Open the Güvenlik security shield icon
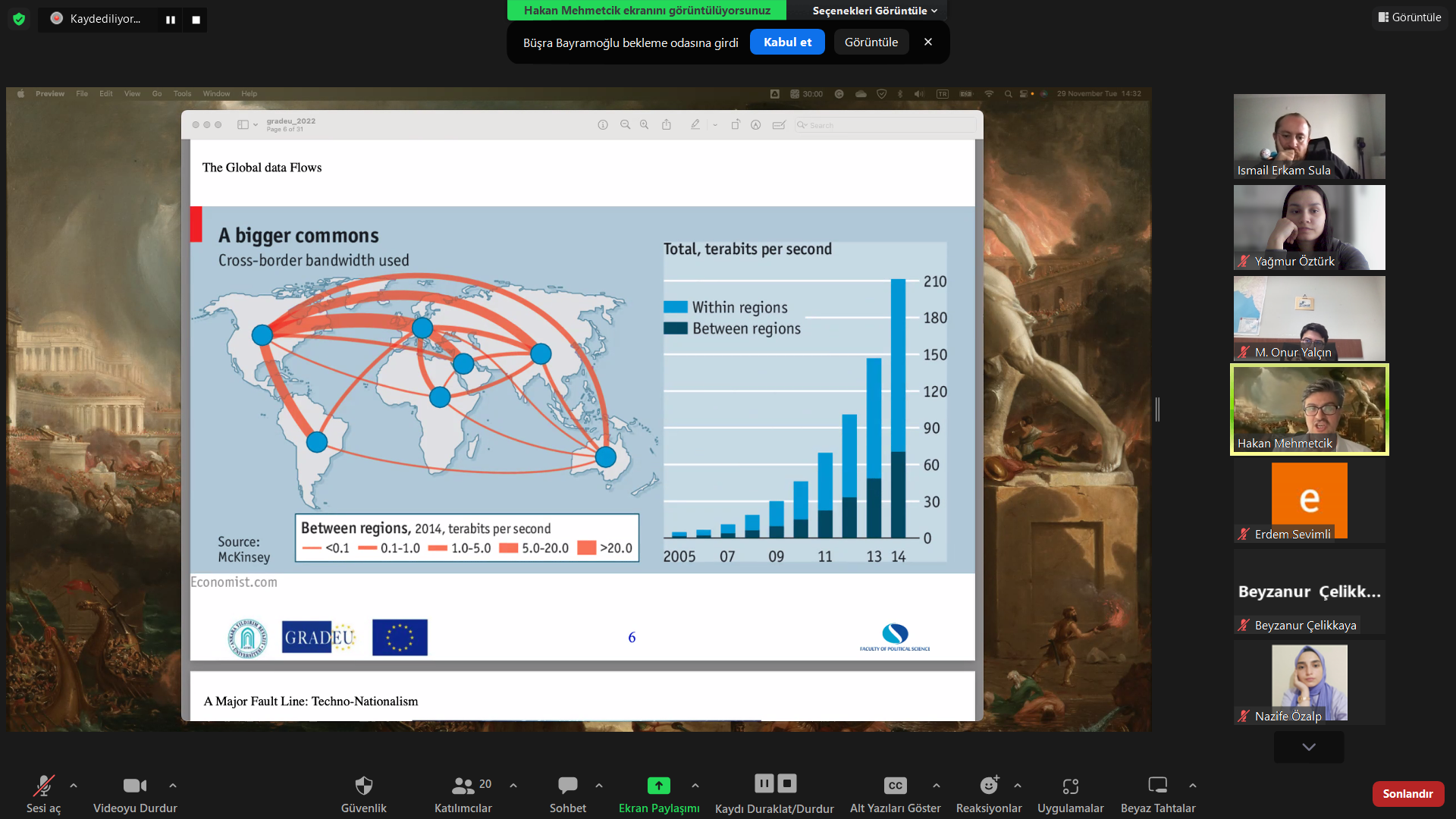 coord(364,786)
